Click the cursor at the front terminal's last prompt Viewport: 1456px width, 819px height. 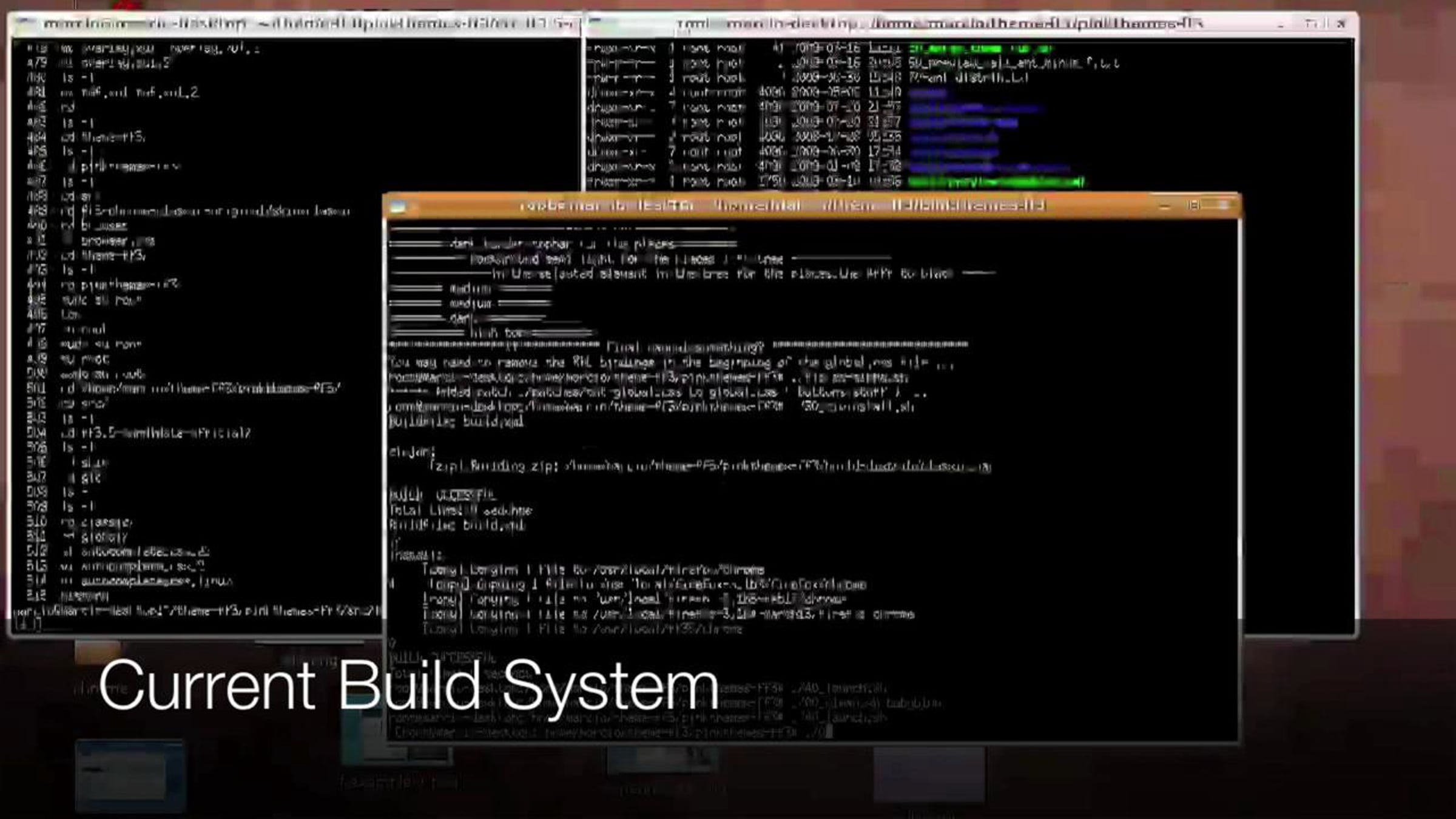click(x=829, y=732)
